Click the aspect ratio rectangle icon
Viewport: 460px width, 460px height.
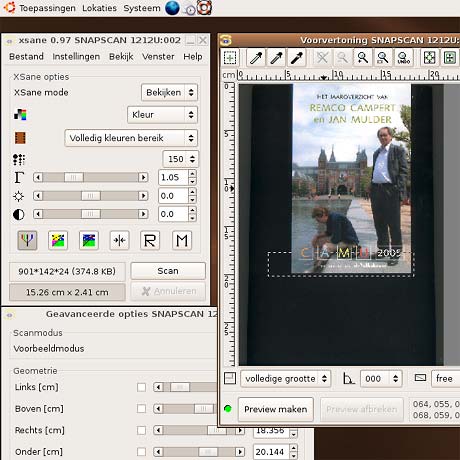click(x=420, y=378)
